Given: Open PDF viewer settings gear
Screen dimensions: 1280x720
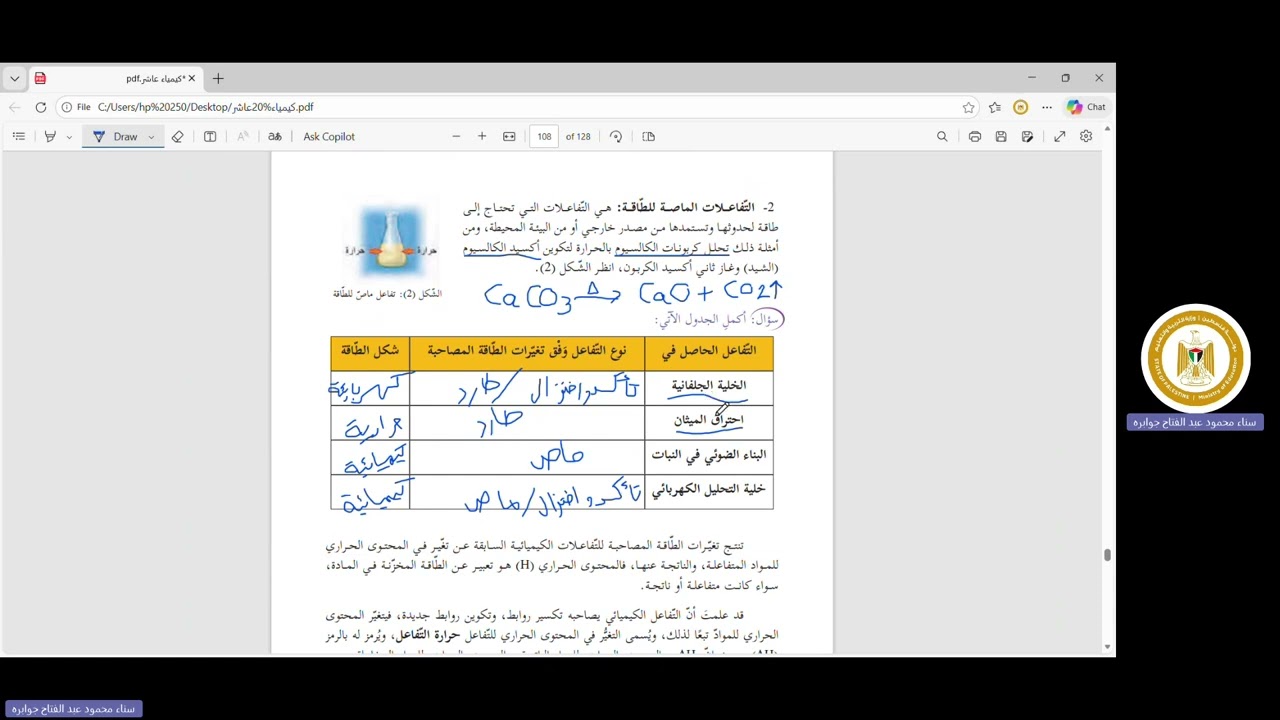Looking at the screenshot, I should [x=1086, y=137].
